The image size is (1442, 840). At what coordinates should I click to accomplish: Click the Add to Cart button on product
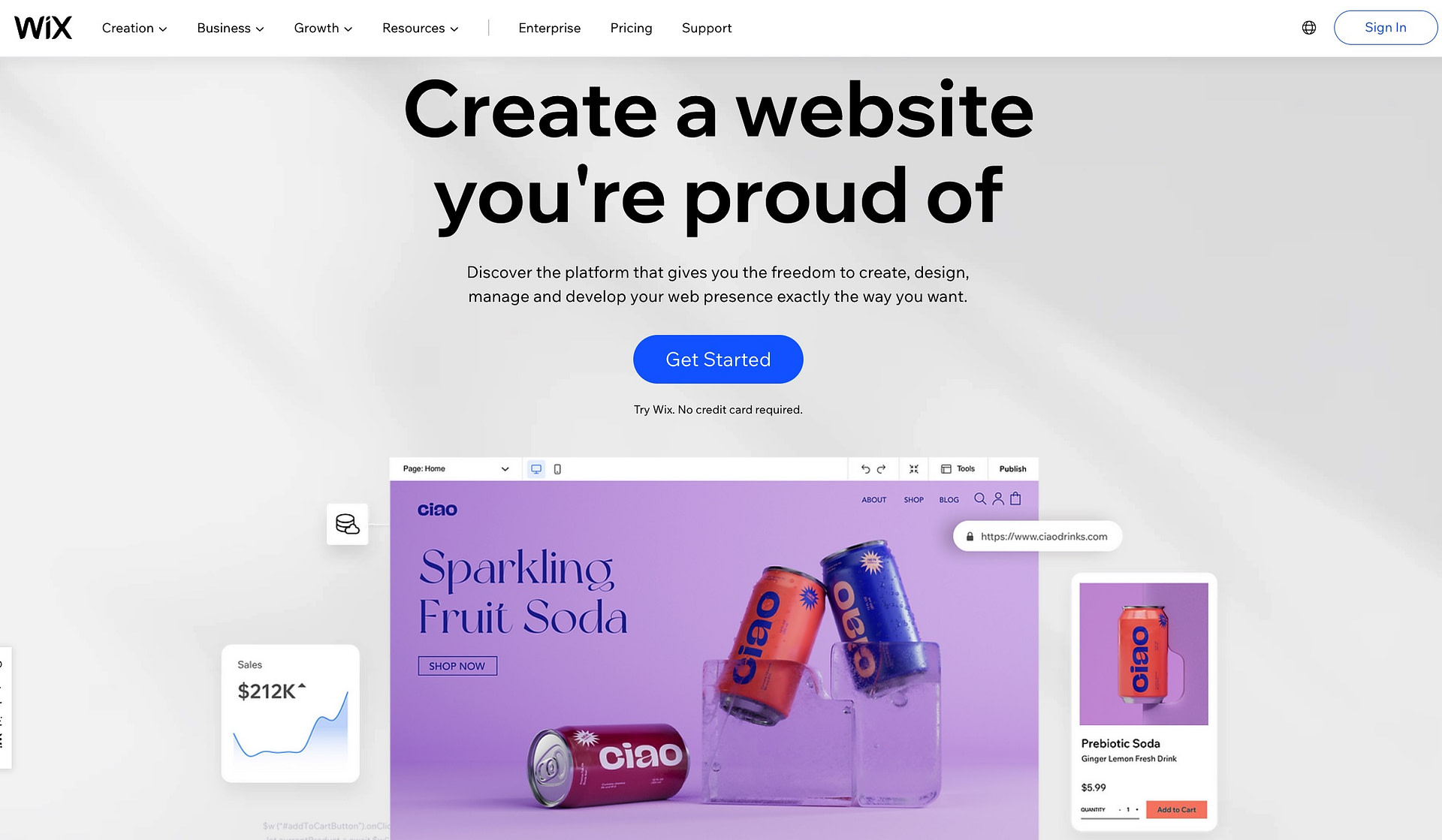pos(1177,809)
